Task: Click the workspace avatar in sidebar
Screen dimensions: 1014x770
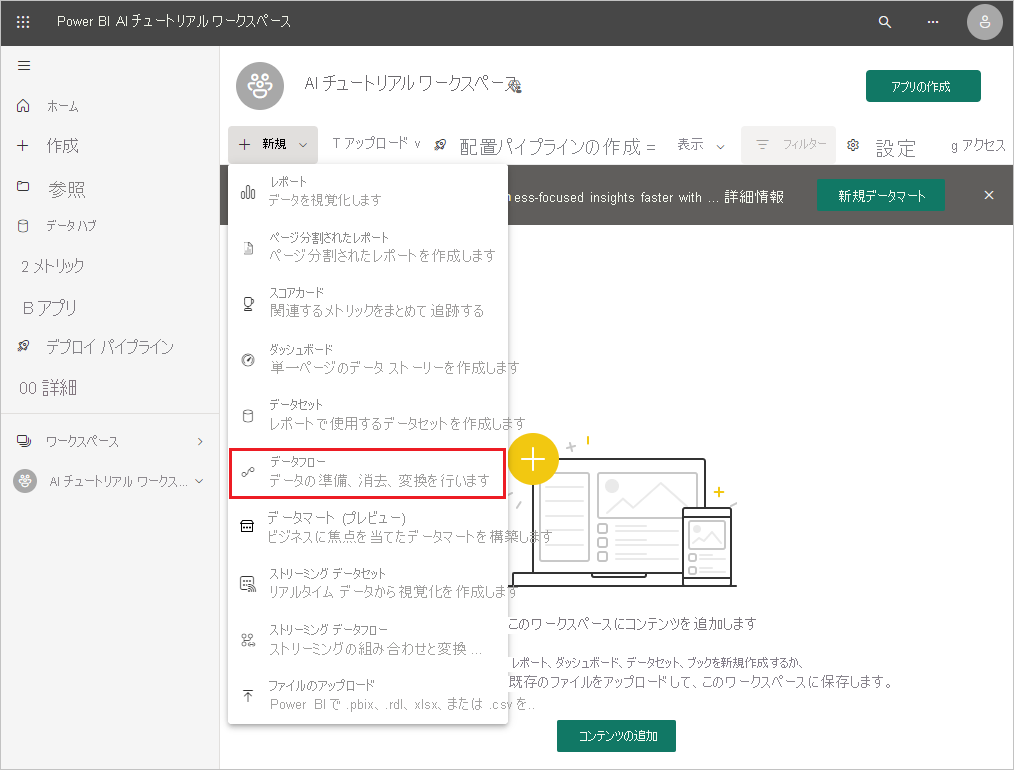Action: (25, 481)
